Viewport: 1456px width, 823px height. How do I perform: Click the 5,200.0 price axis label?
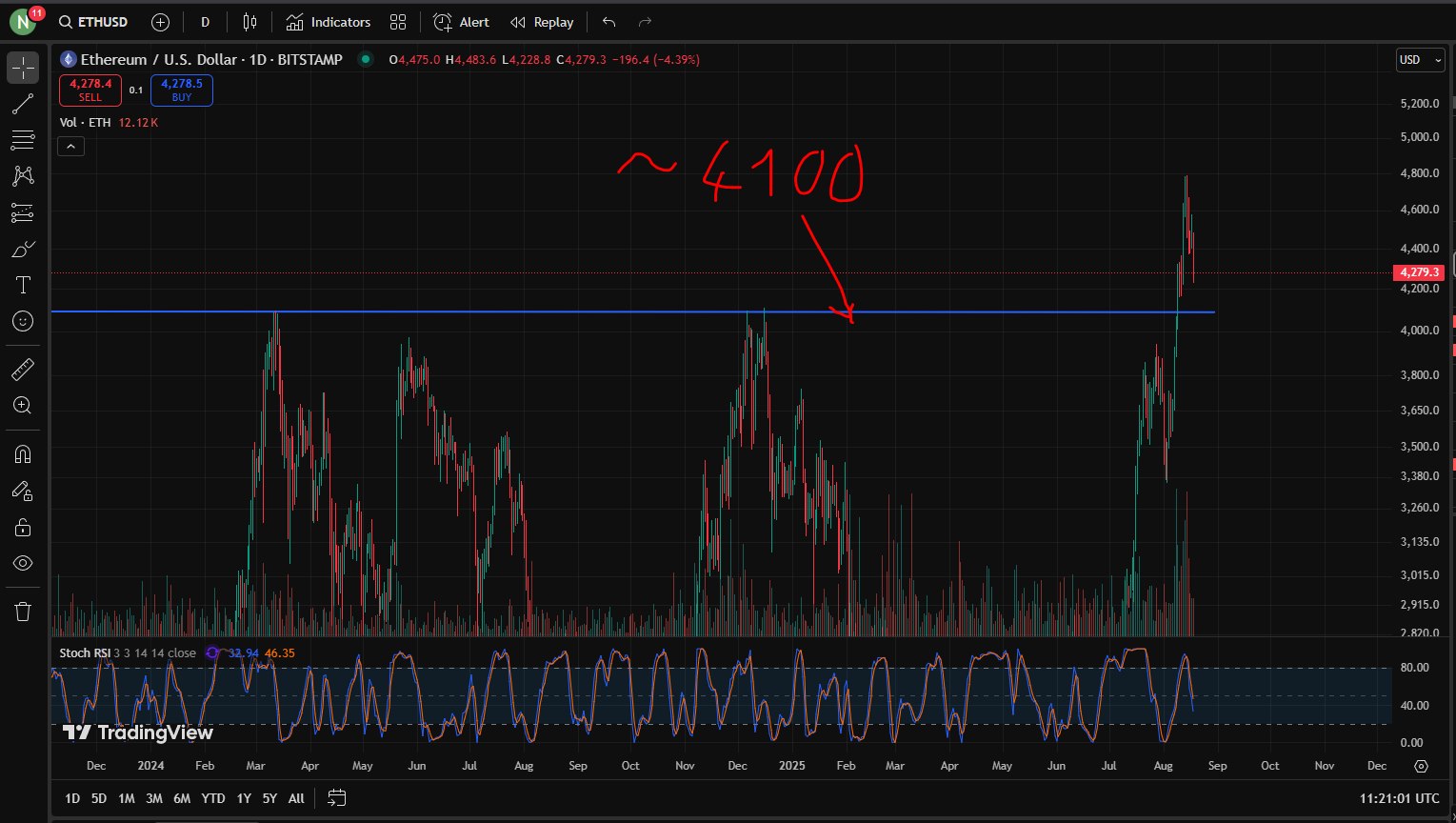tap(1420, 103)
